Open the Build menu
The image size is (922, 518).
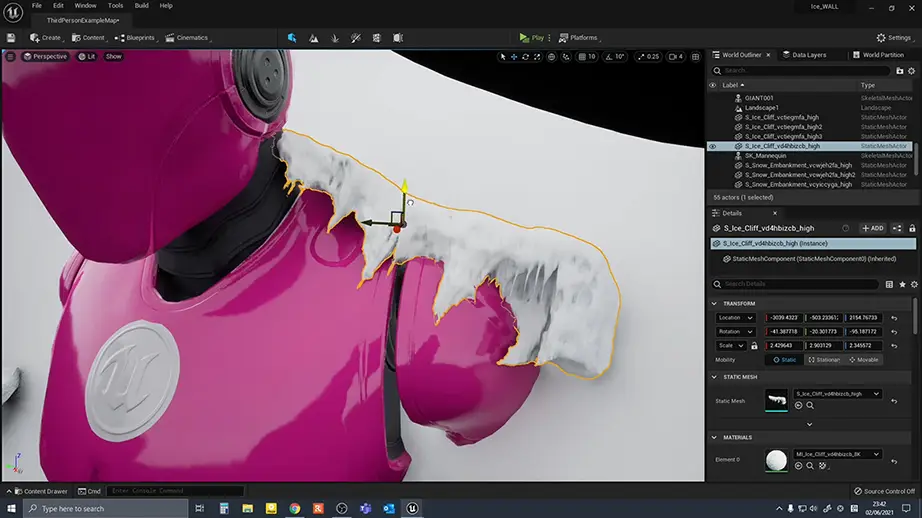tap(141, 5)
